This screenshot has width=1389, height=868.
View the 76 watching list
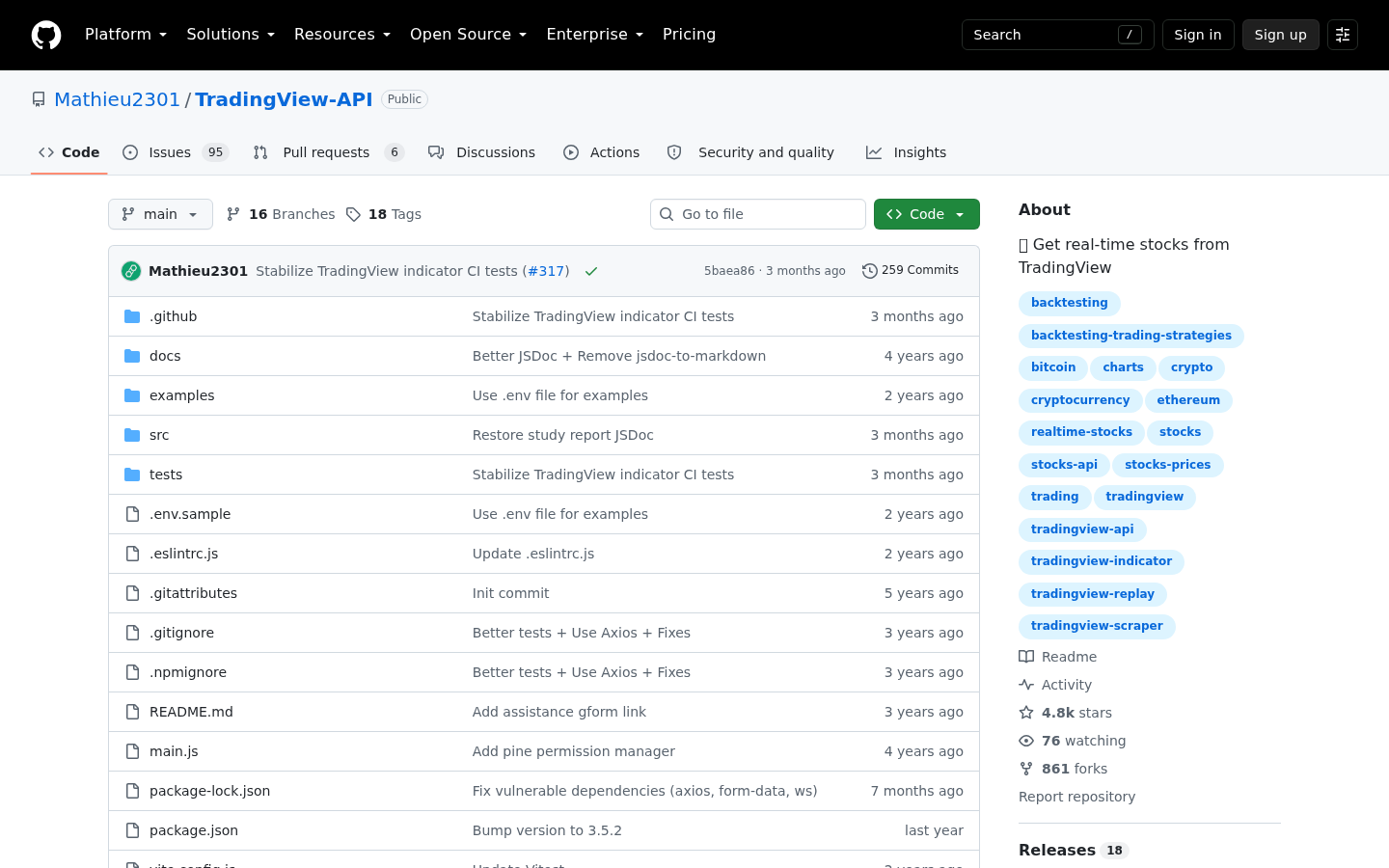click(1073, 741)
